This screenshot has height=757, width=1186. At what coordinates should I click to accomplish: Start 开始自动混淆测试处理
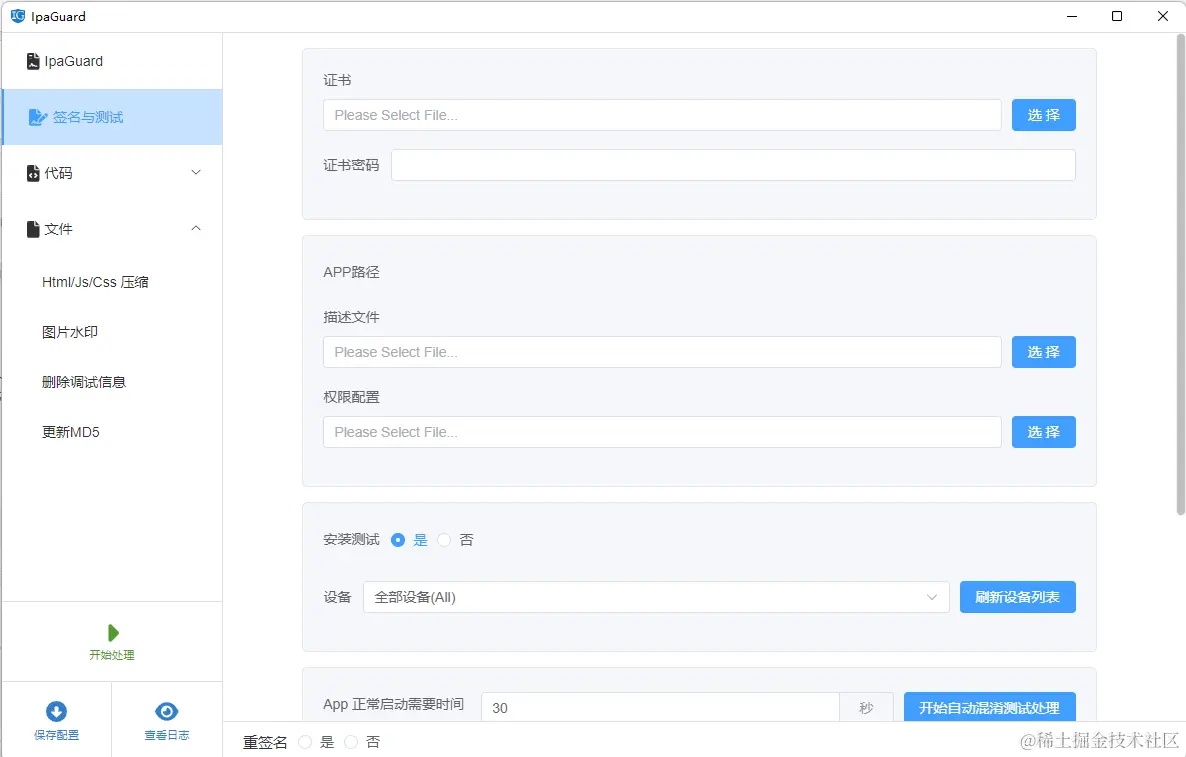989,705
